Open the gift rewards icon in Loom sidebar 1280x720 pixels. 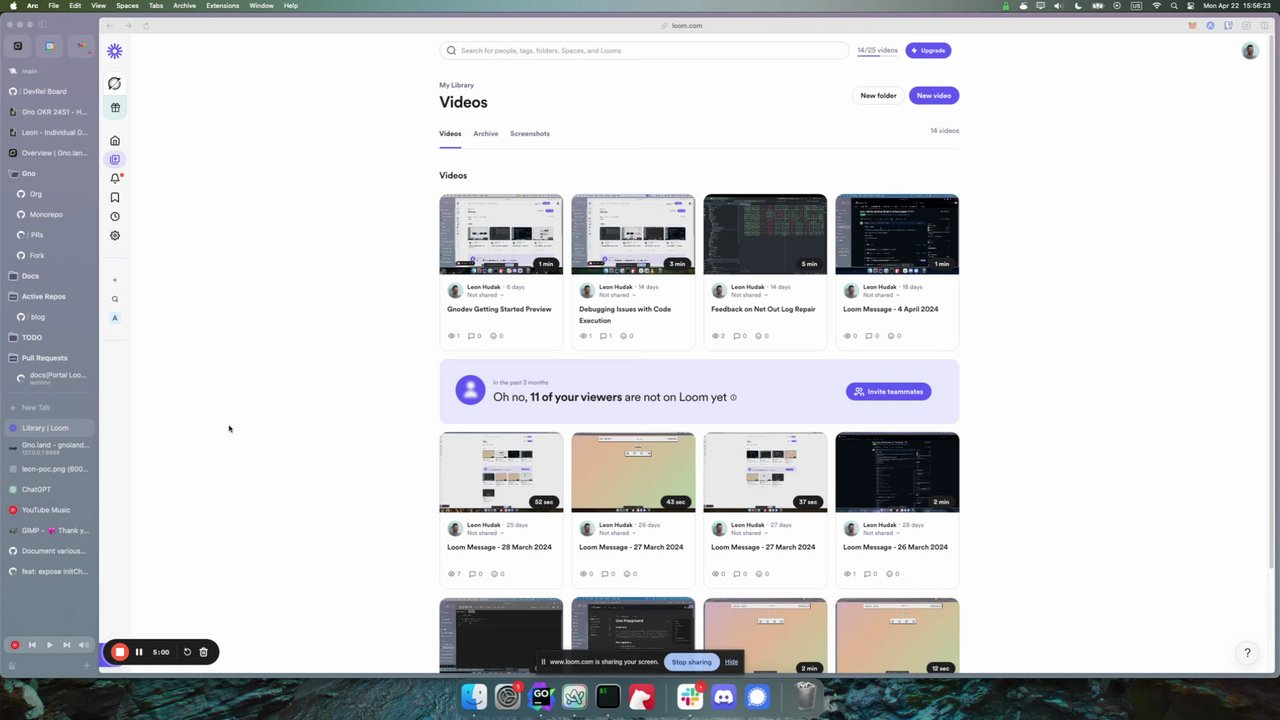[x=115, y=107]
